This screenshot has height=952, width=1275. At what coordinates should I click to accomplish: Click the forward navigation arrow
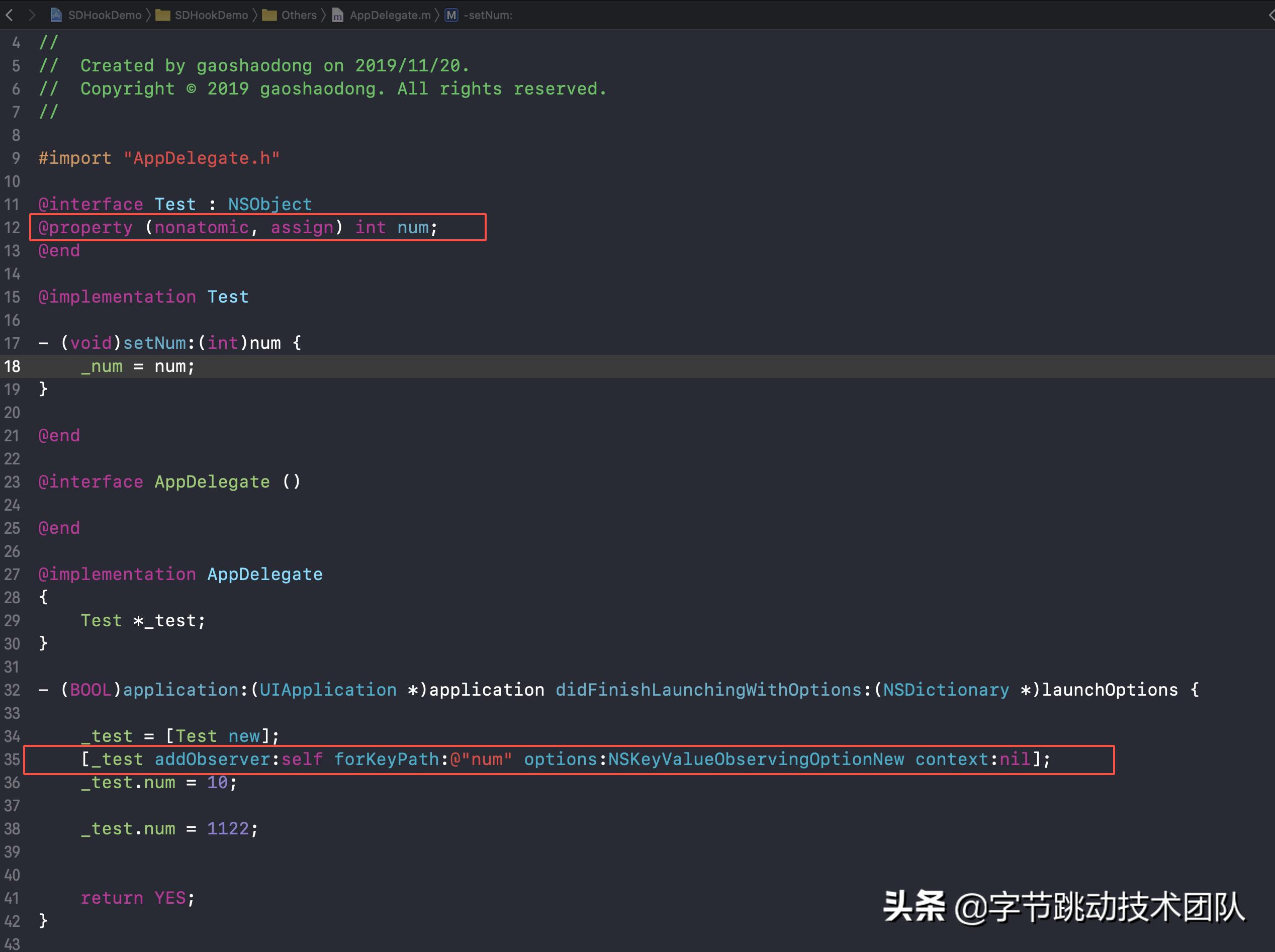tap(33, 15)
